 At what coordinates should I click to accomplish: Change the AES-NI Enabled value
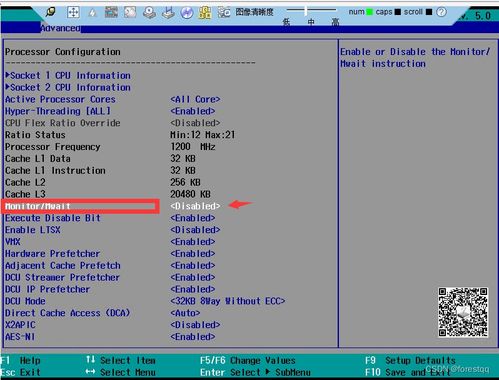[193, 337]
